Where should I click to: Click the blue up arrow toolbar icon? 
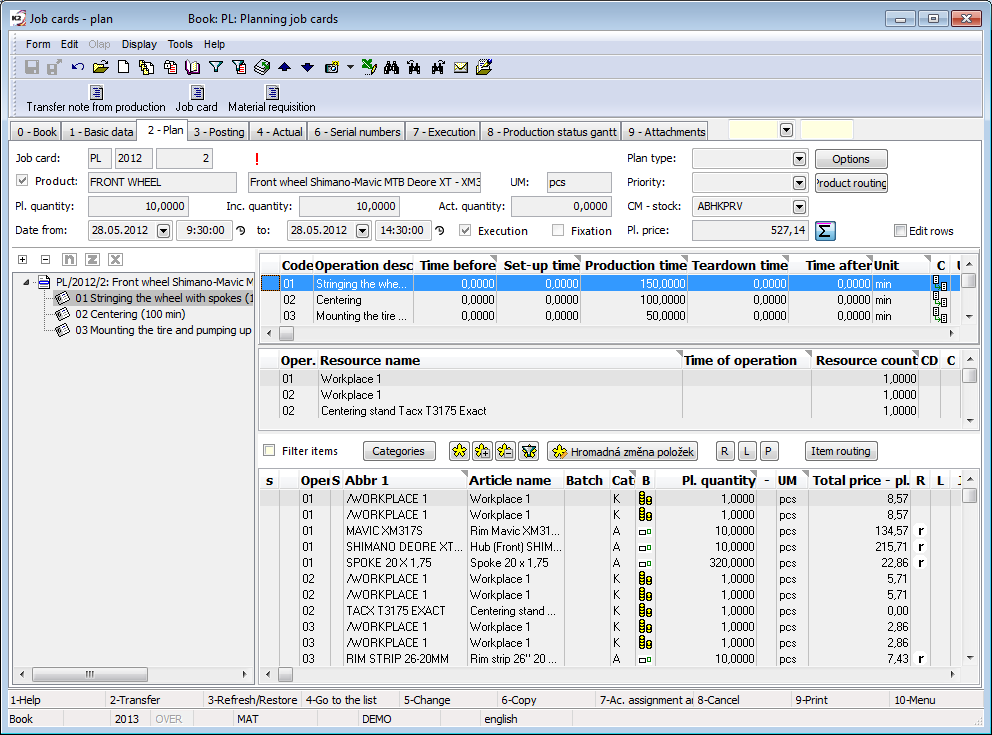coord(285,68)
